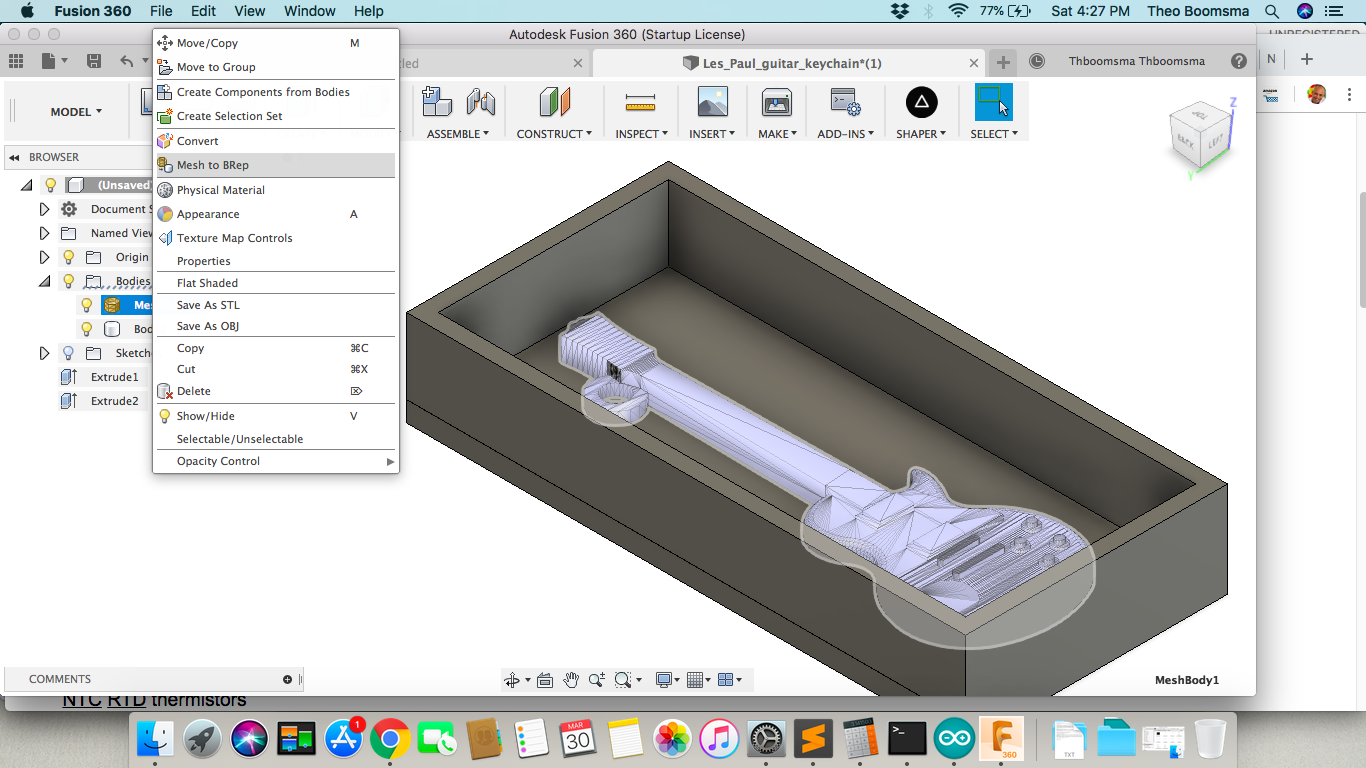The image size is (1366, 768).
Task: Open Sublime Text from the Dock
Action: click(814, 739)
